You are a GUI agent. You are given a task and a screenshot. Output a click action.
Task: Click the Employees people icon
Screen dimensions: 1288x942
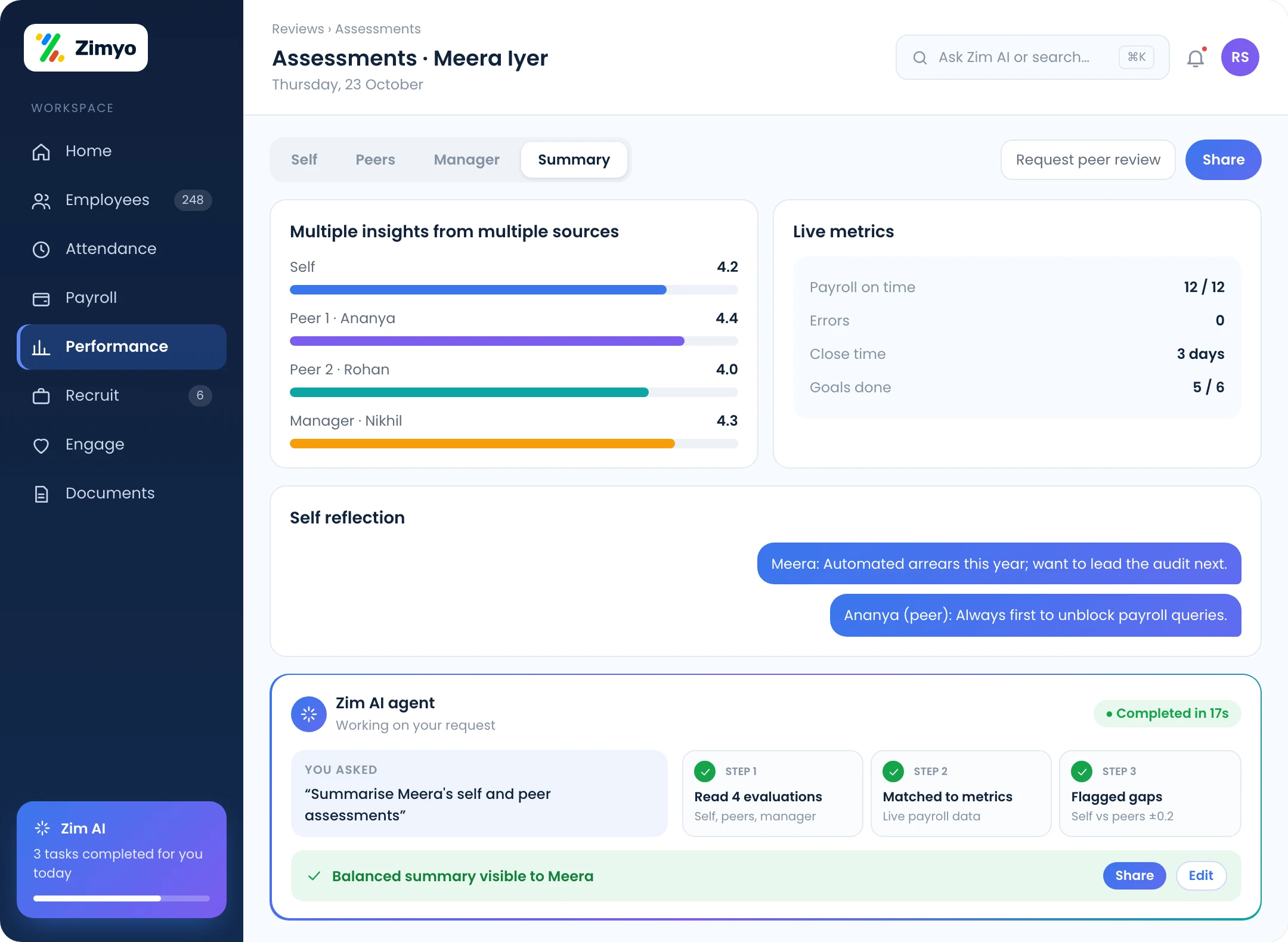[x=41, y=201]
